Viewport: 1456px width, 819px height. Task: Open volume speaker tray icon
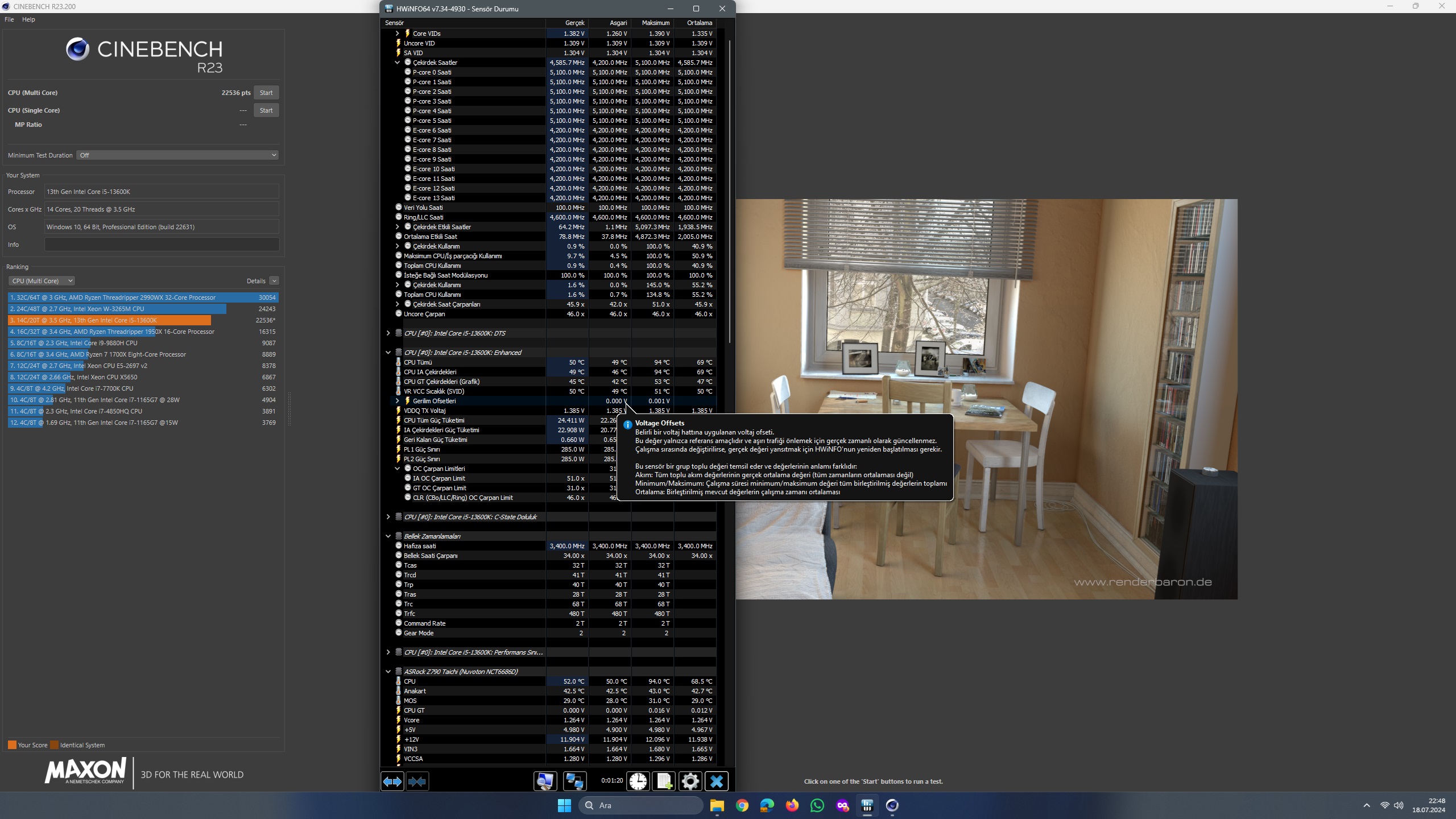point(1399,805)
